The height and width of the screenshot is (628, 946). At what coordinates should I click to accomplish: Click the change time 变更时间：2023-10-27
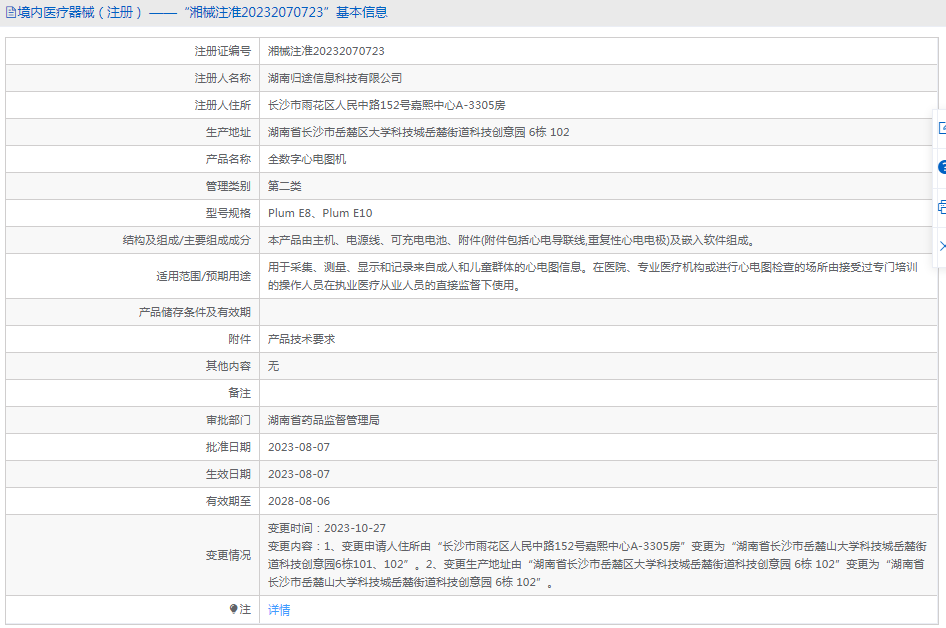tap(327, 528)
